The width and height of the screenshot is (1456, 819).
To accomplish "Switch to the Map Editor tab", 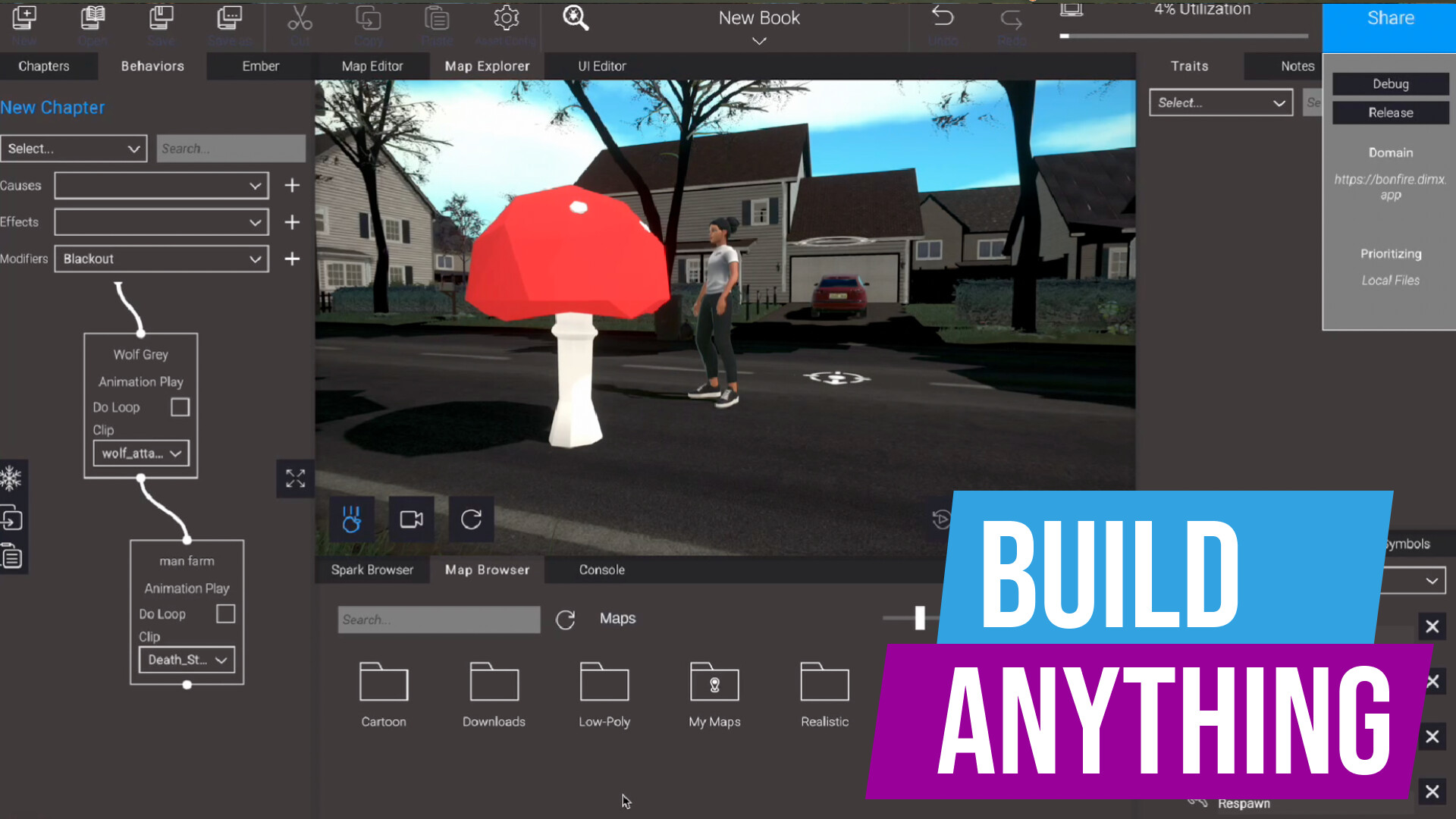I will (372, 67).
